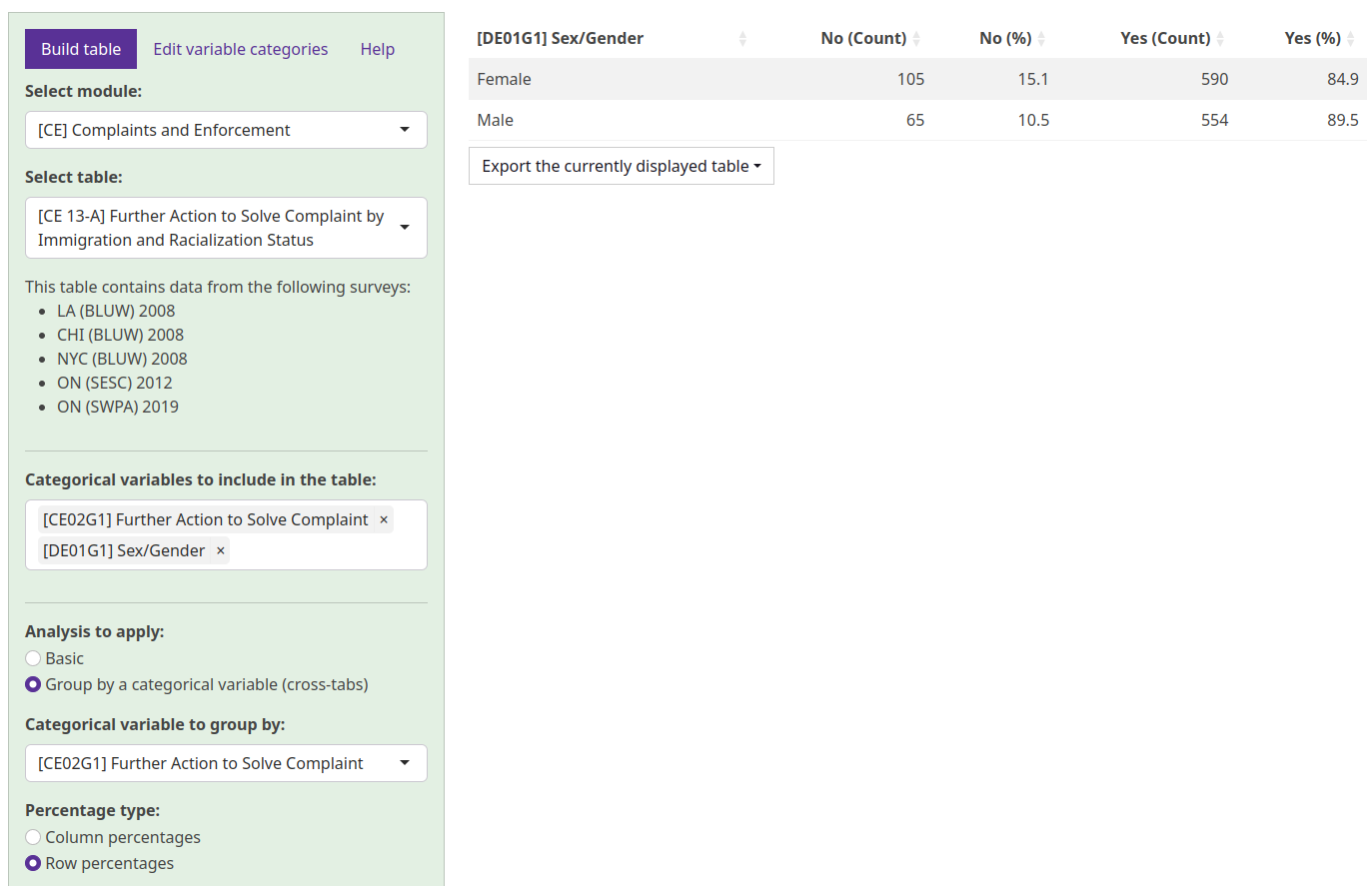The height and width of the screenshot is (886, 1372).
Task: Open the Select table dropdown
Action: (226, 228)
